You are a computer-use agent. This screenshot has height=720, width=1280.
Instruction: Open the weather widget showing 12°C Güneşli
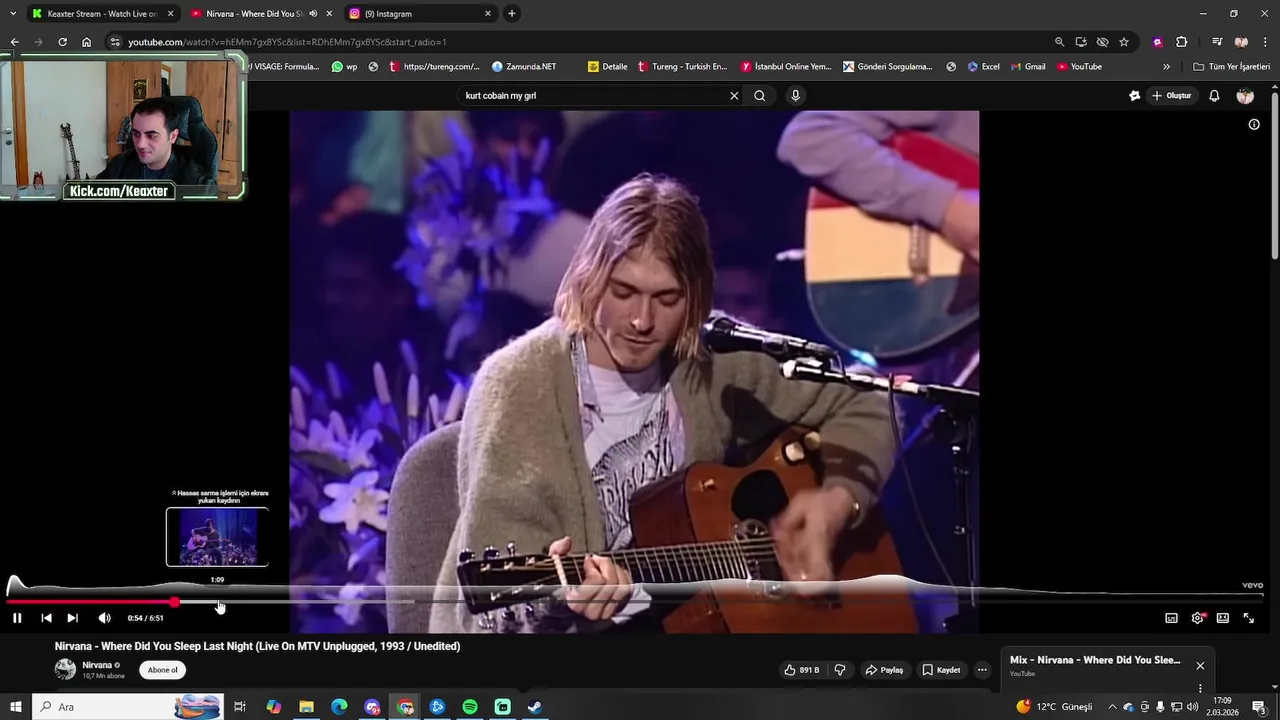coord(1054,707)
